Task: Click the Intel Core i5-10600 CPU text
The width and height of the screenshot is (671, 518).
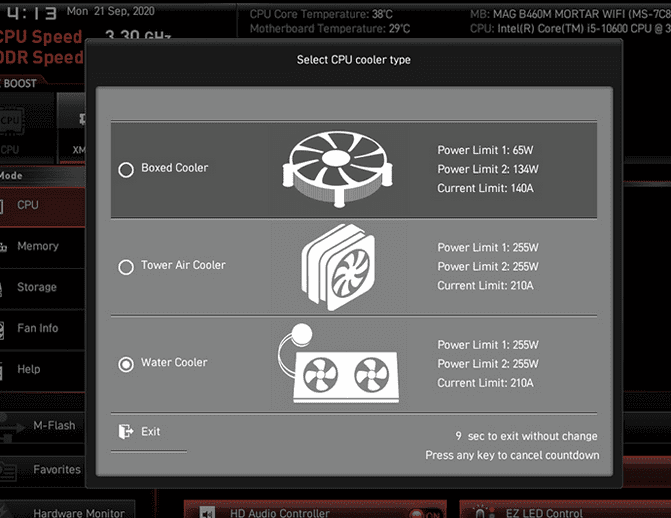Action: click(x=570, y=29)
